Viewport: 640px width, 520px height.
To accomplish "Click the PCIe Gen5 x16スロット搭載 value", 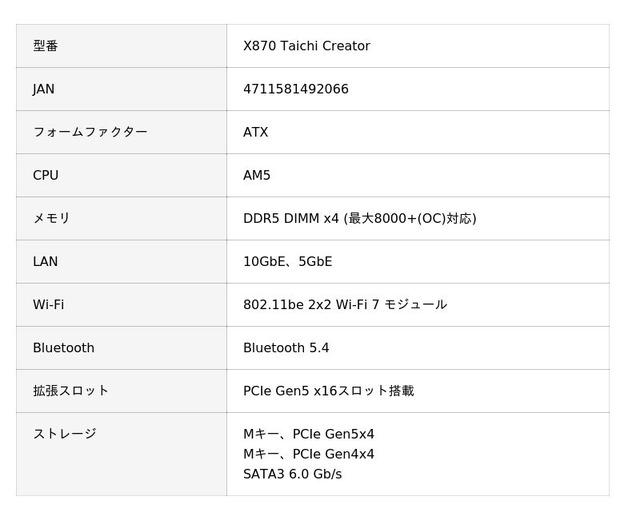I will [x=328, y=390].
